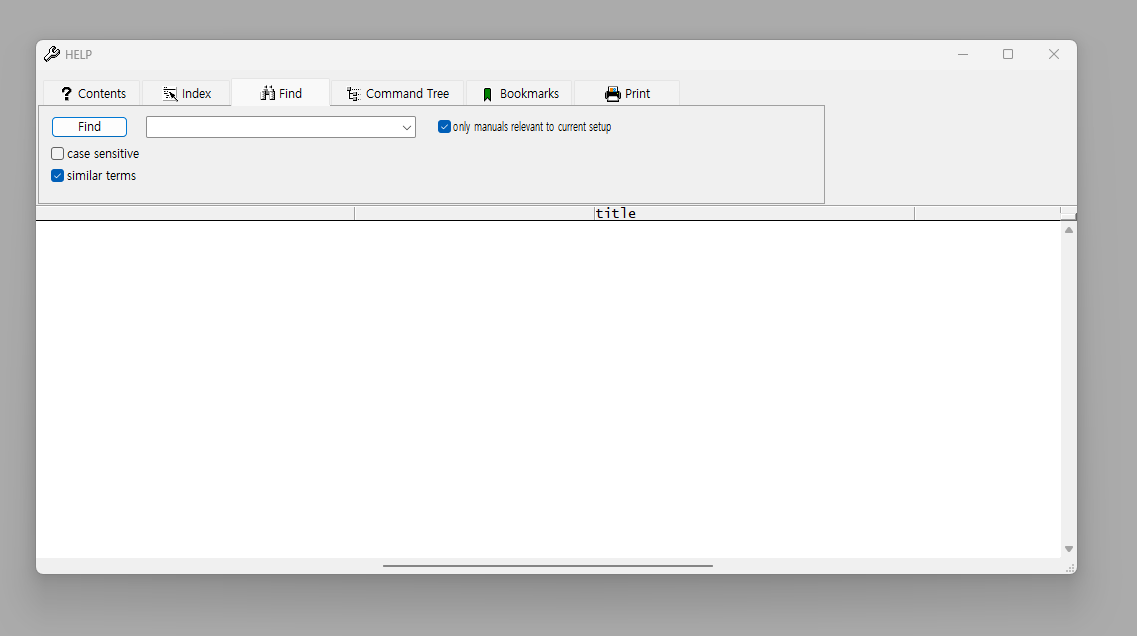Click the horizontal scrollbar at window bottom
This screenshot has width=1137, height=636.
tap(547, 566)
